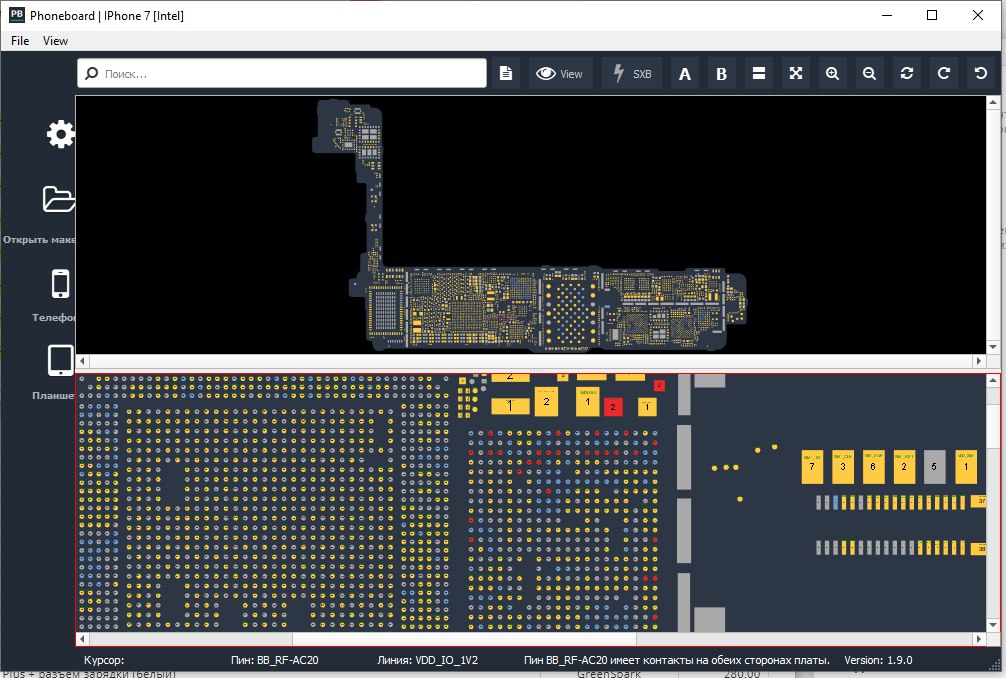Click up arrow of top pane scrollbar
Viewport: 1006px width, 678px height.
[993, 102]
